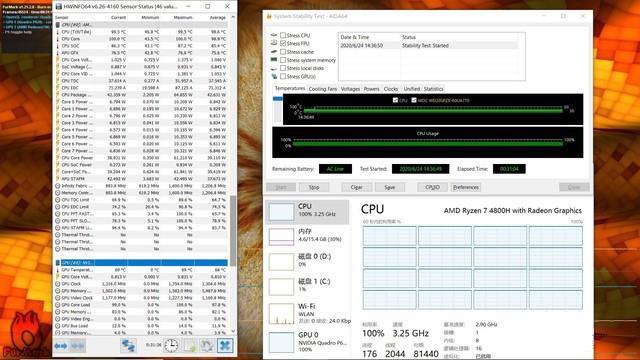Click the flame icon in the AIDA64 title bar
Screen dimensions: 640x360
pos(269,16)
